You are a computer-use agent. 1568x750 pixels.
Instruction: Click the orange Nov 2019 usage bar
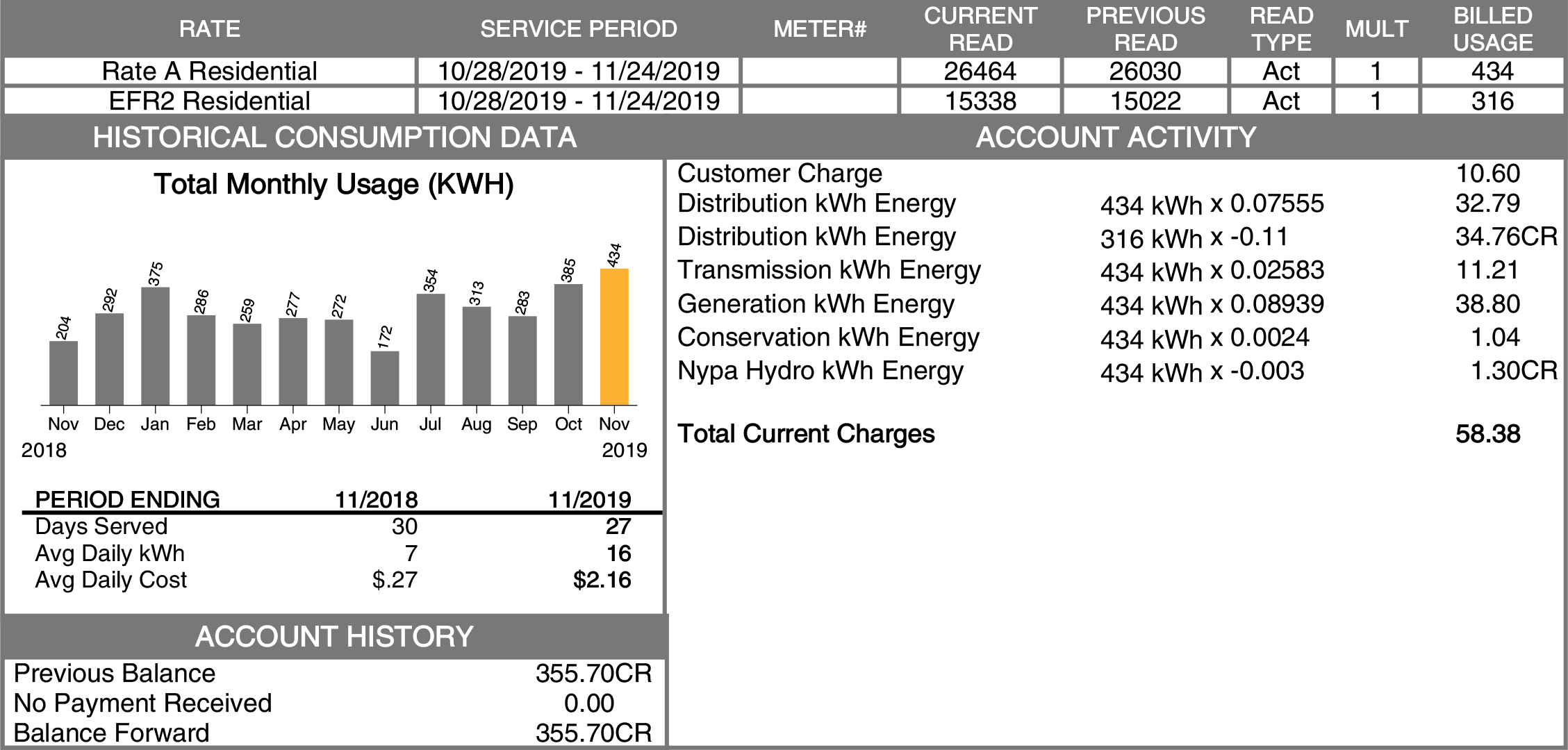pyautogui.click(x=614, y=337)
